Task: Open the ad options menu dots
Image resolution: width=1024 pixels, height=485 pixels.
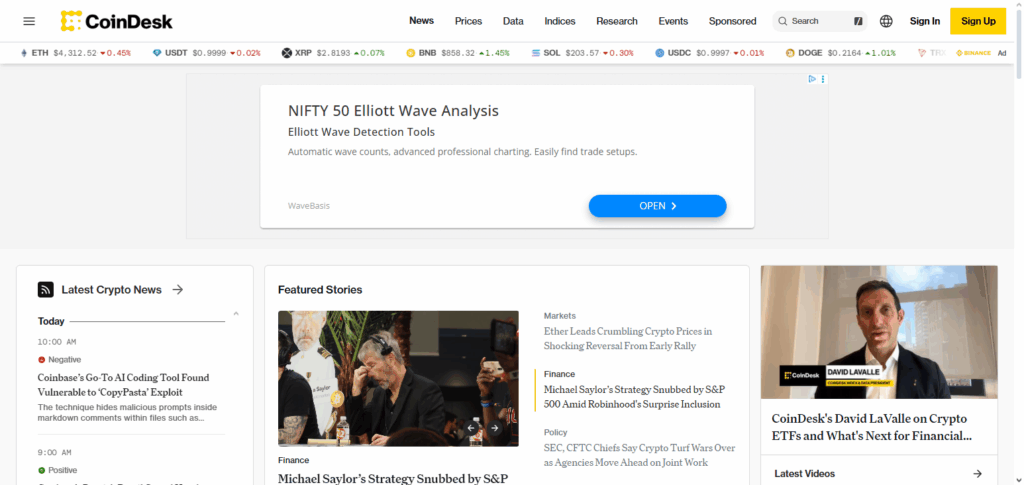Action: (x=823, y=79)
